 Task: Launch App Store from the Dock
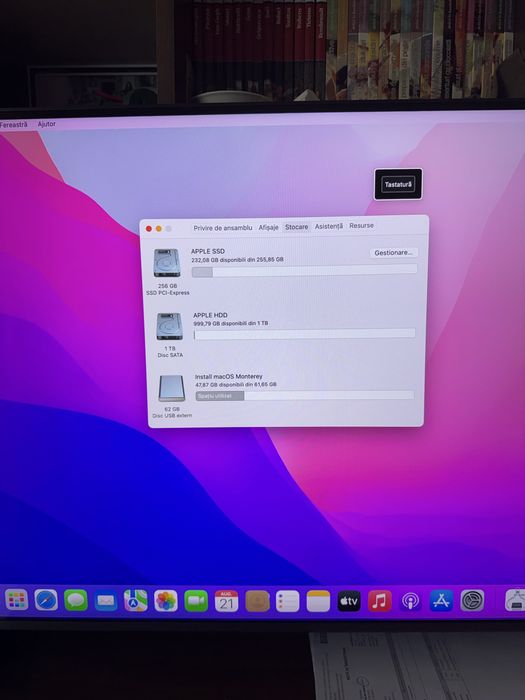[441, 600]
